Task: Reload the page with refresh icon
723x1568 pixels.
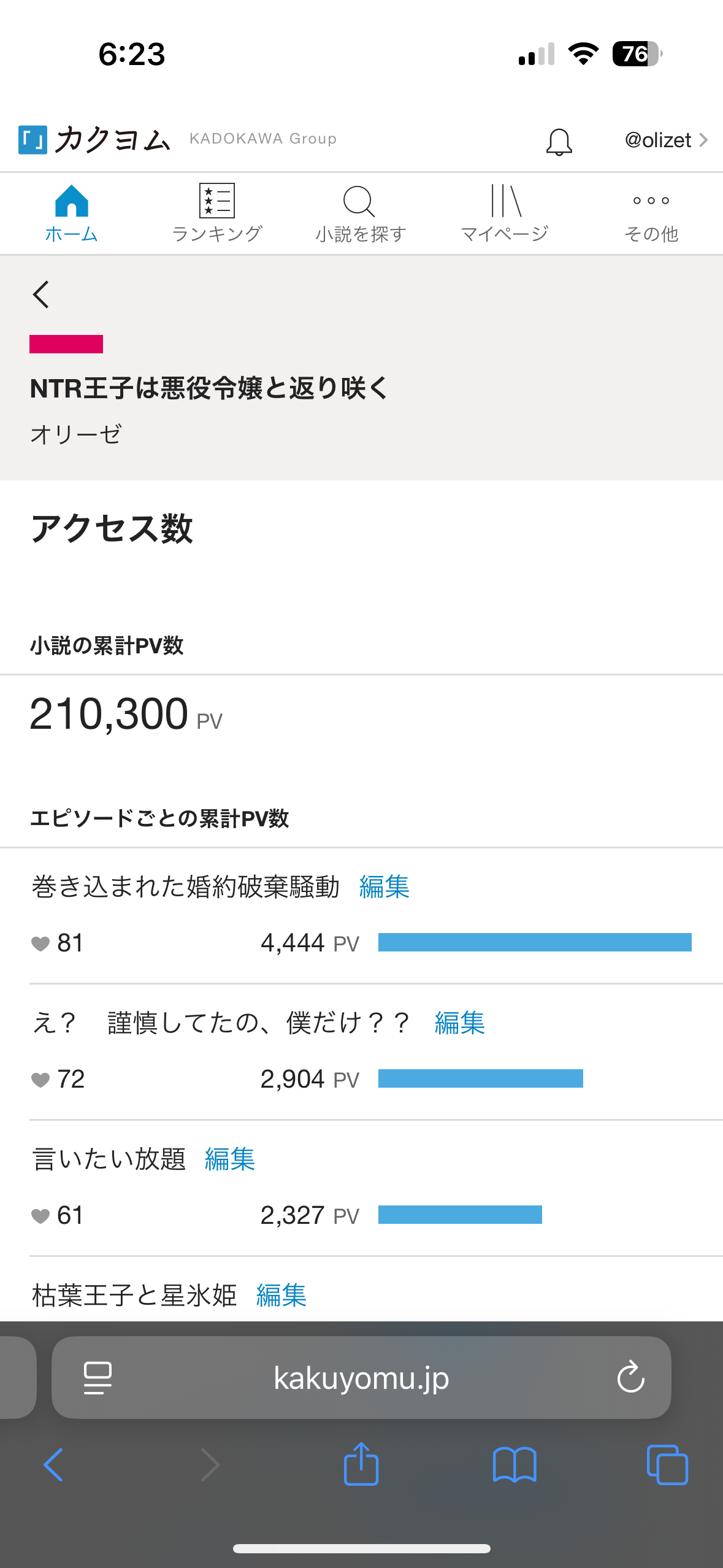Action: pos(630,1377)
